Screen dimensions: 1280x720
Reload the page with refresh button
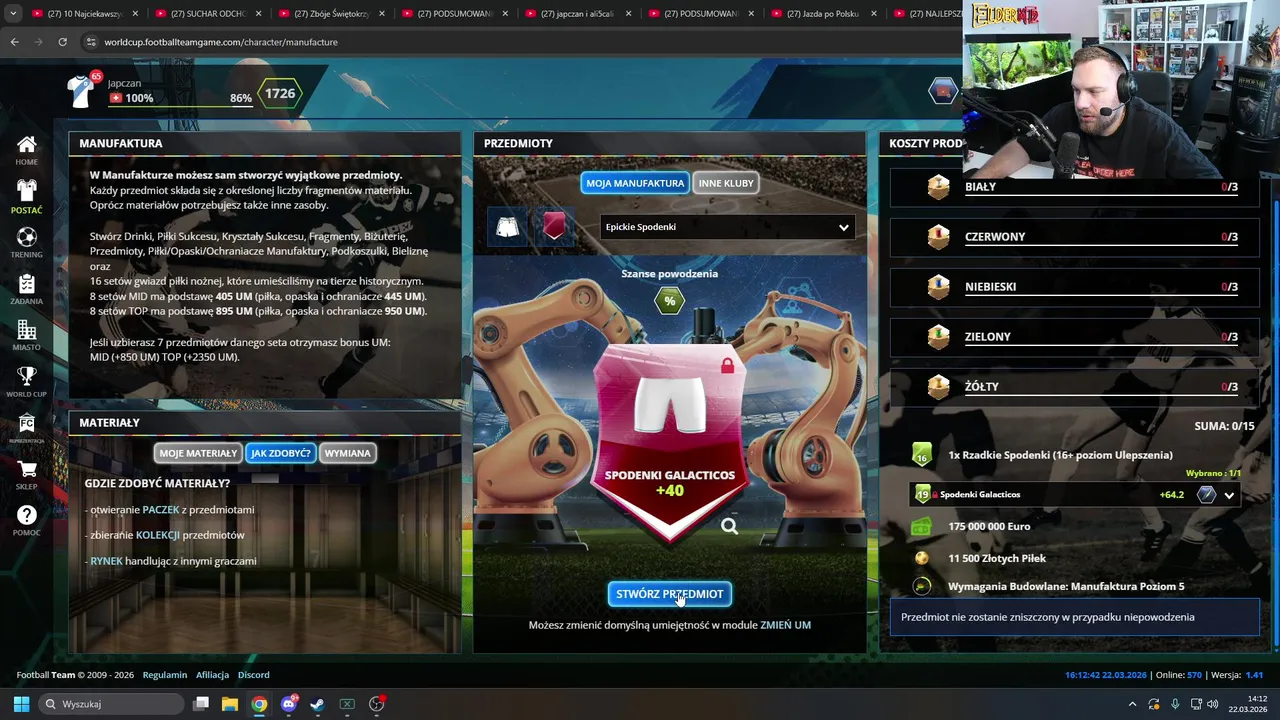(x=62, y=42)
